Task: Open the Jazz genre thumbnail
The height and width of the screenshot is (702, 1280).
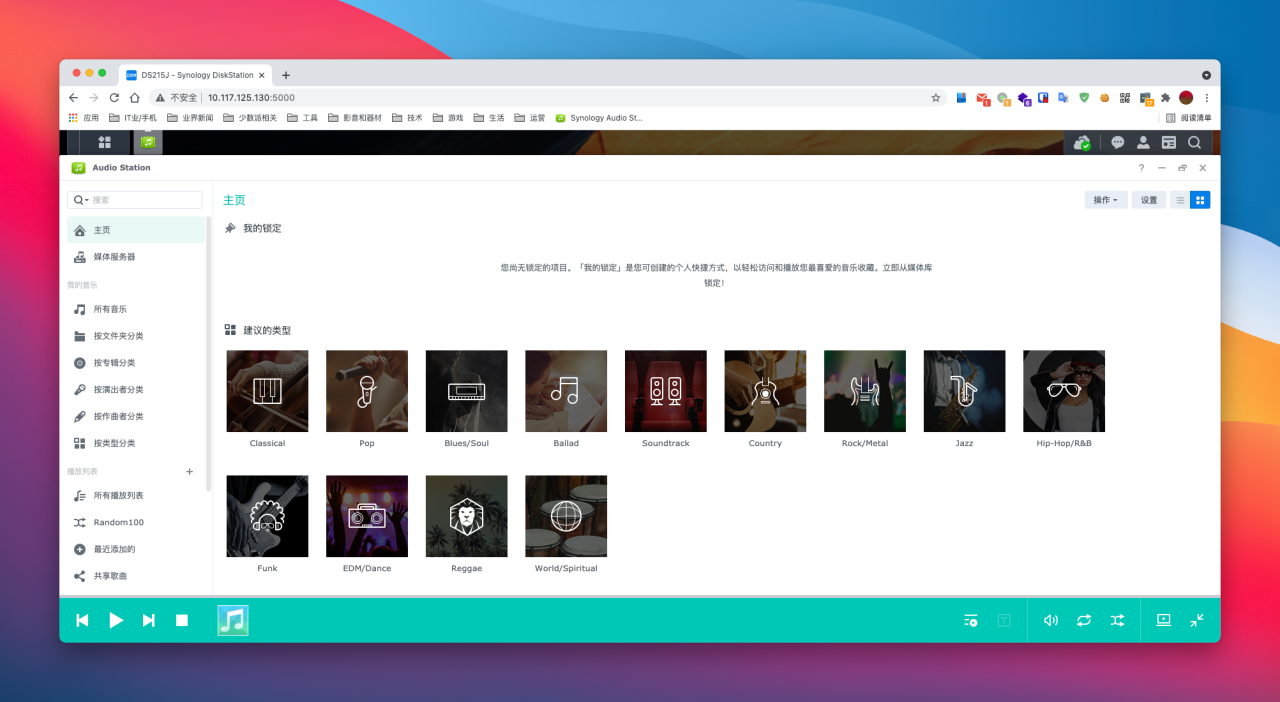Action: [x=964, y=390]
